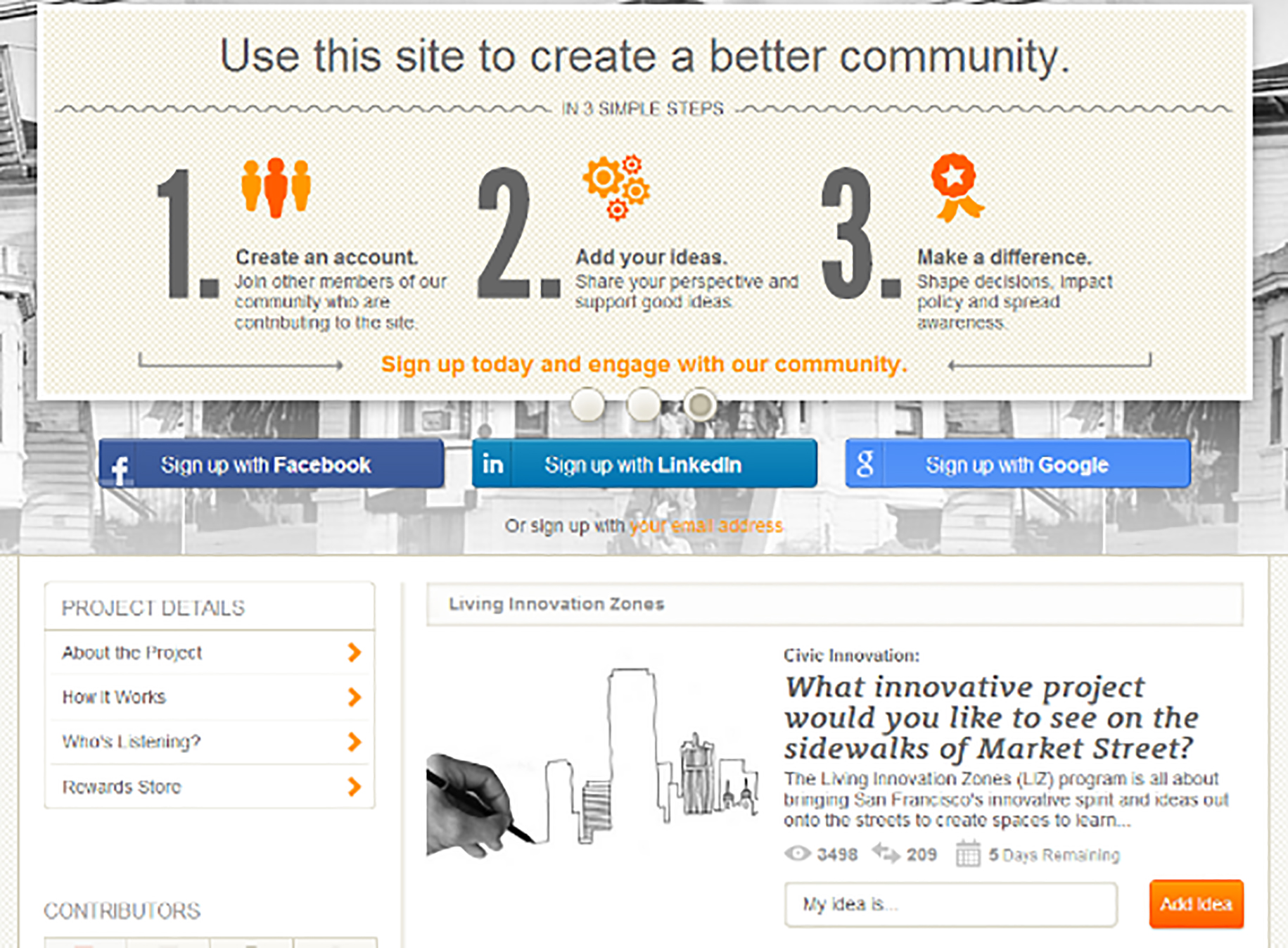The image size is (1288, 948).
Task: Expand the How It Works chevron
Action: pos(354,697)
